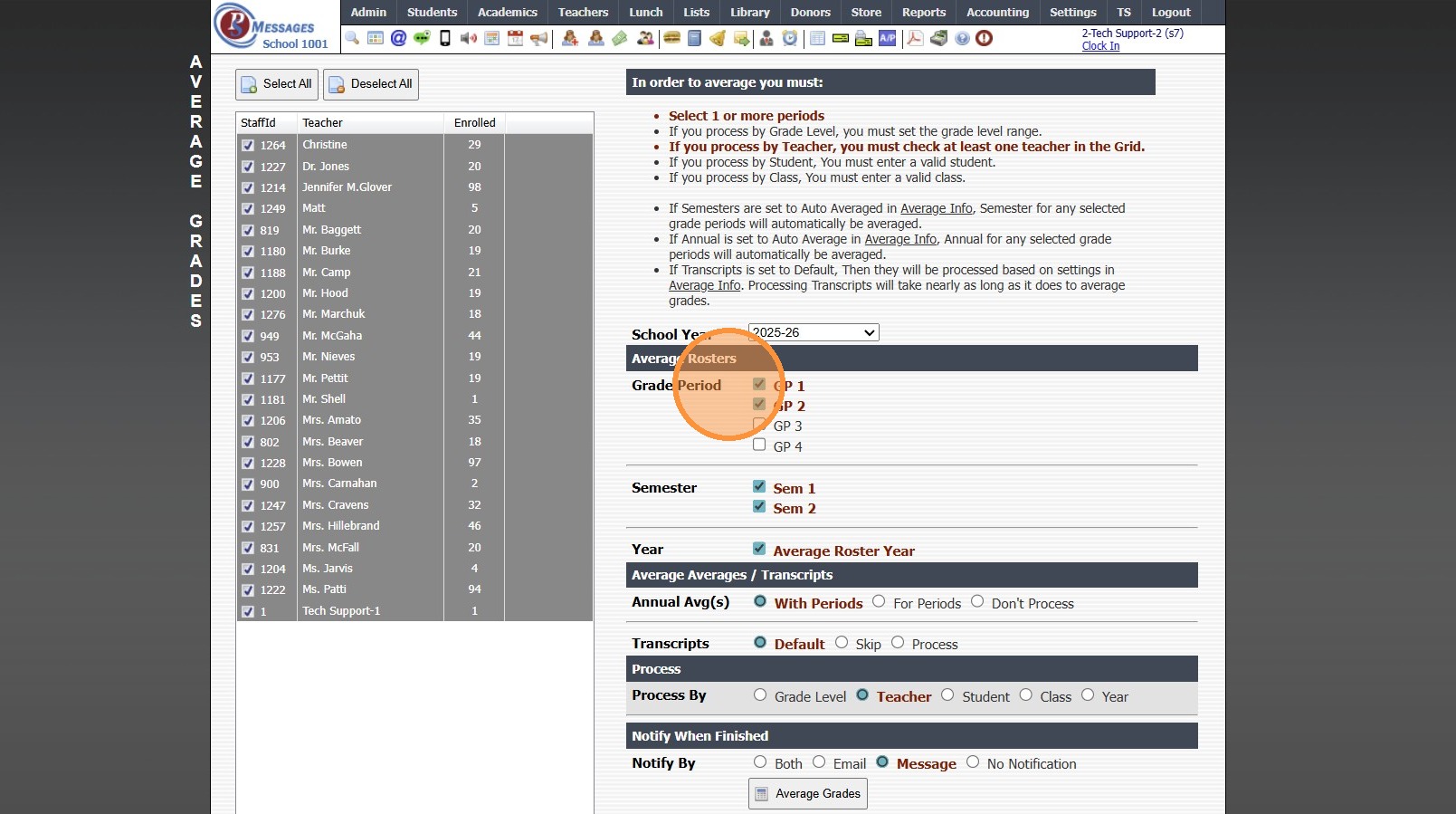The image size is (1456, 814).
Task: Click the Select All button
Action: pyautogui.click(x=277, y=84)
